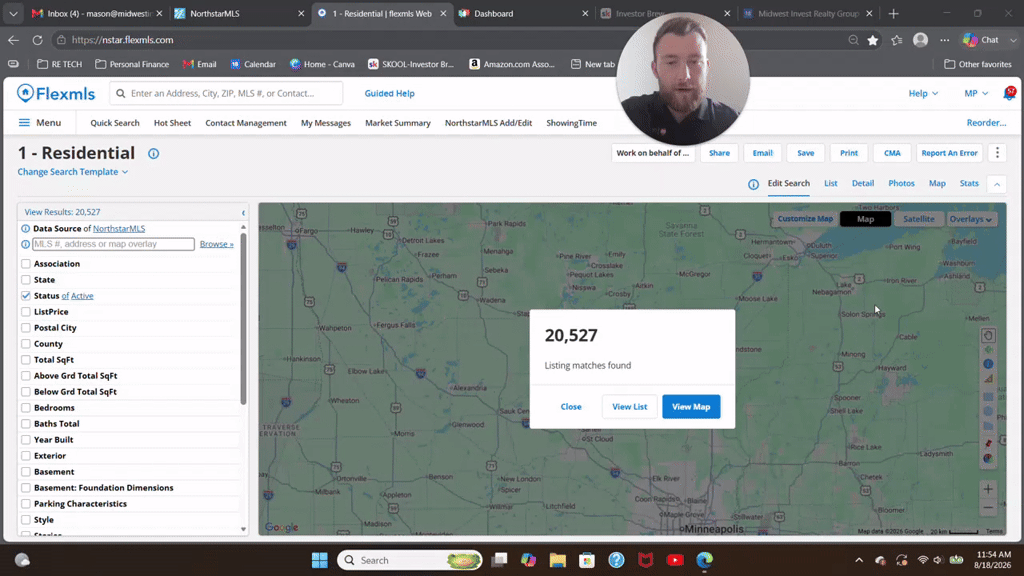
Task: Show hidden system tray icons
Action: tap(859, 560)
